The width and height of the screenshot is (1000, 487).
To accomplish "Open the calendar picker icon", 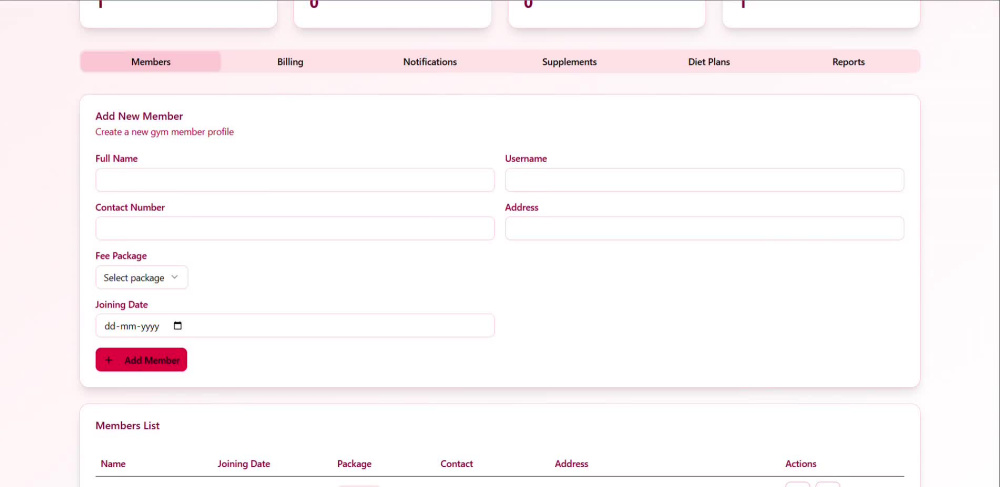I will (178, 326).
